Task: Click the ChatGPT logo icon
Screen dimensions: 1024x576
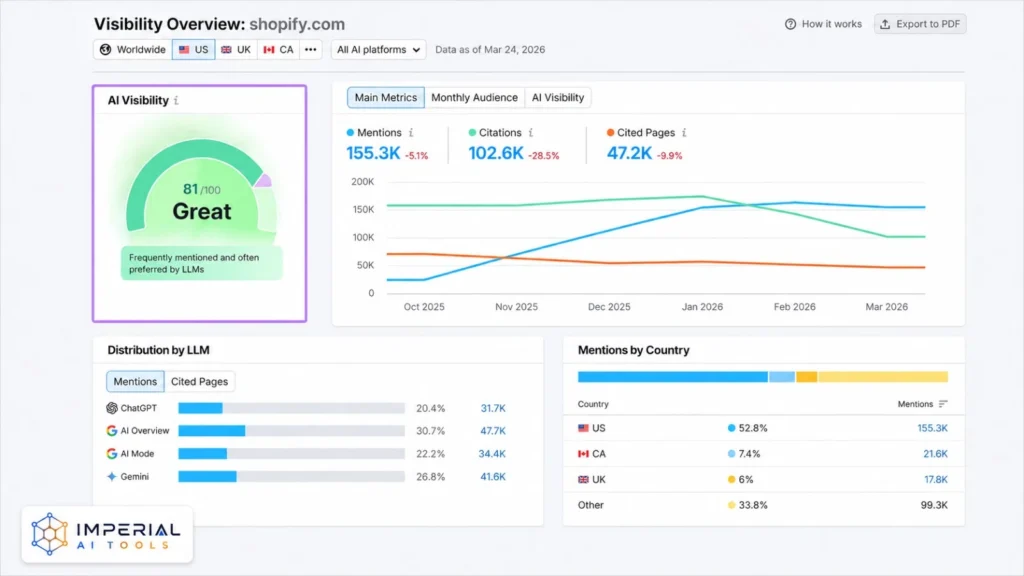Action: click(x=112, y=408)
